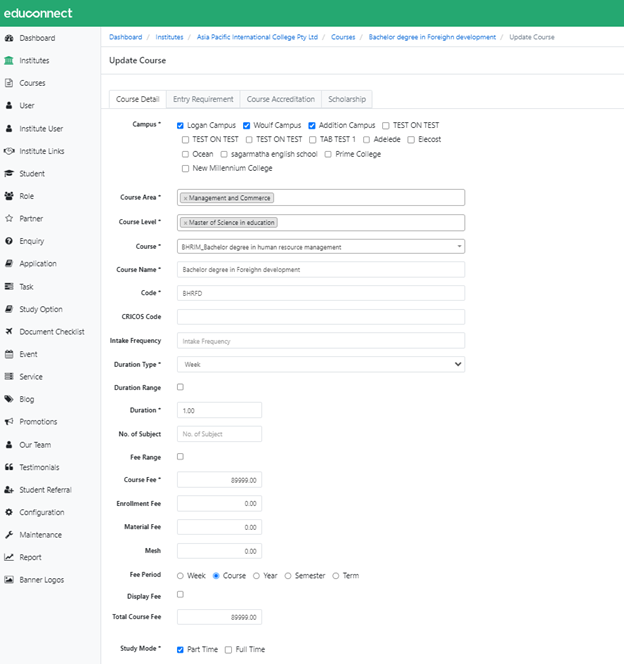This screenshot has width=624, height=664.
Task: Open the Course Level multi-select box
Action: click(321, 223)
